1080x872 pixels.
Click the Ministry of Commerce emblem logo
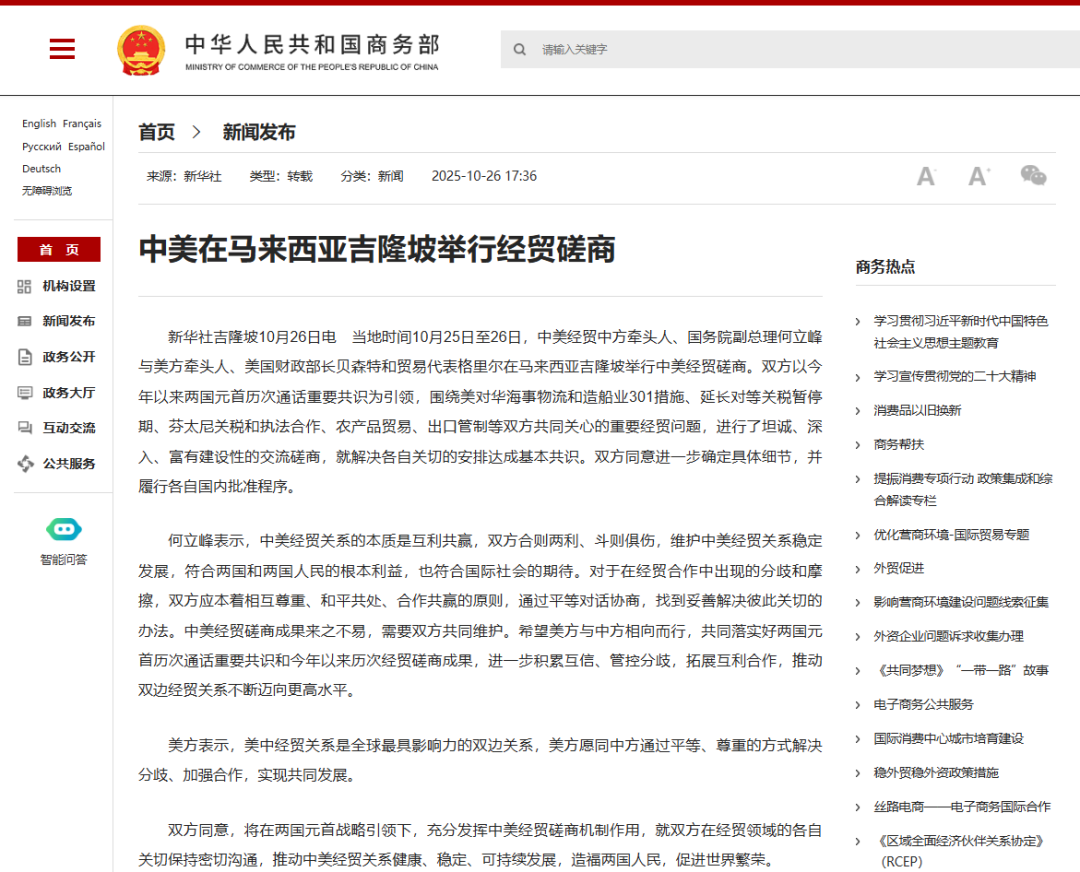pos(142,47)
